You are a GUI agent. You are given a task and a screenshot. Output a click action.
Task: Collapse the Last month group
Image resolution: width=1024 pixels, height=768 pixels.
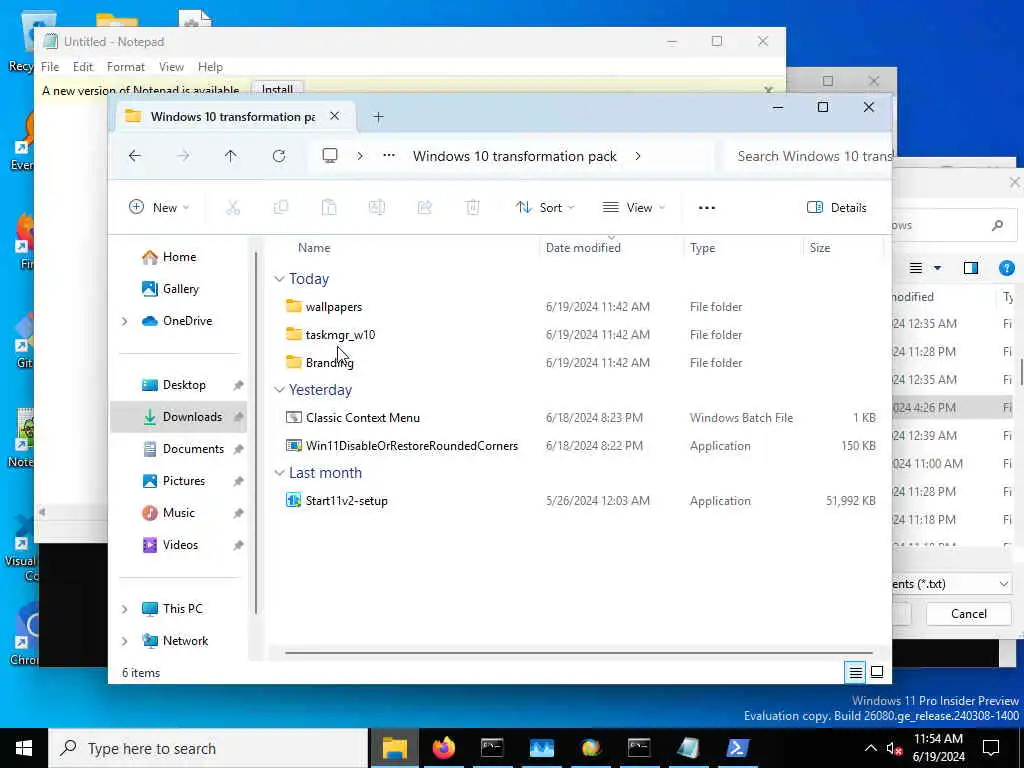tap(280, 473)
